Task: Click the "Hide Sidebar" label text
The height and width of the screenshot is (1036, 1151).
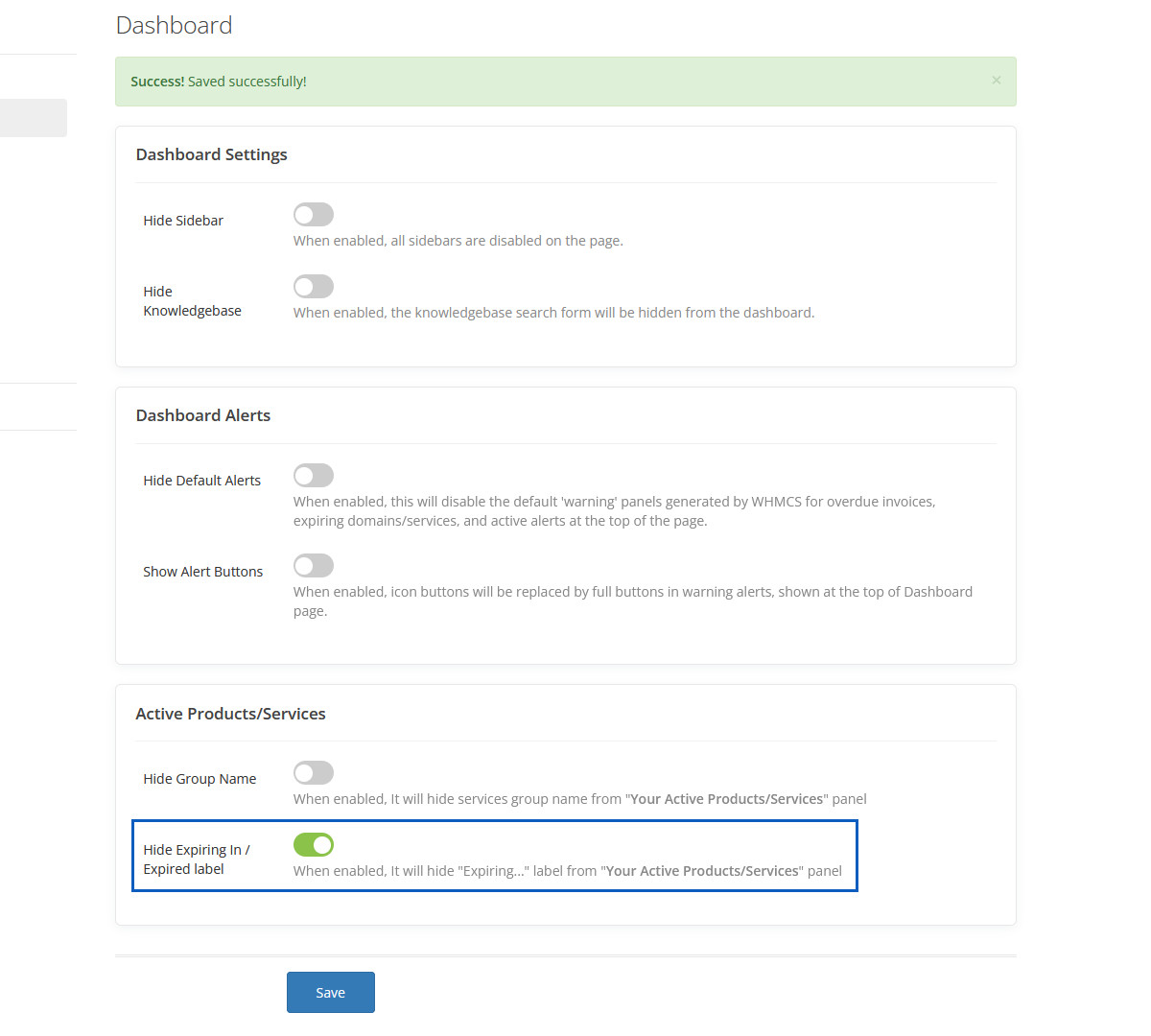Action: [x=183, y=221]
